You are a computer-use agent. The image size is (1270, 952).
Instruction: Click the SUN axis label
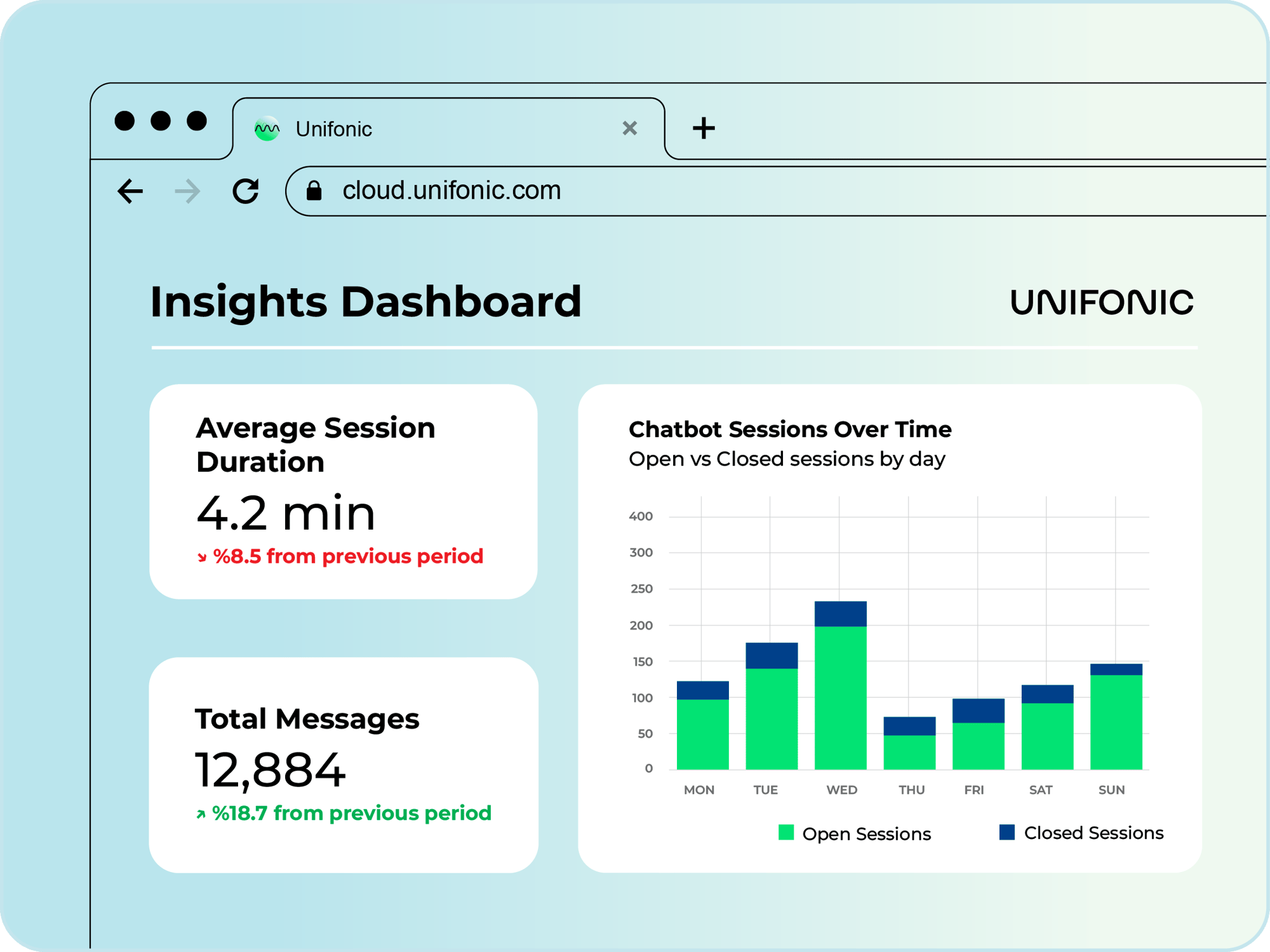1112,790
